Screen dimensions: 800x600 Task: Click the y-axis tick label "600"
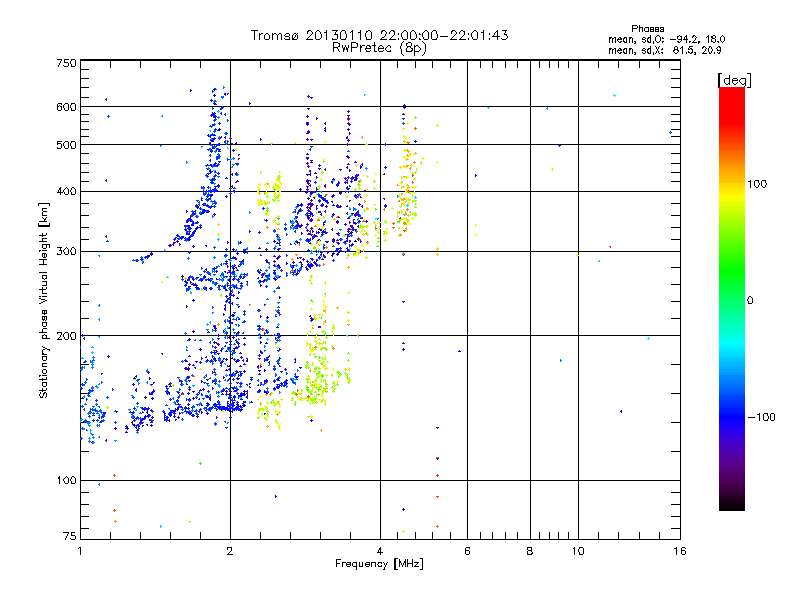67,107
